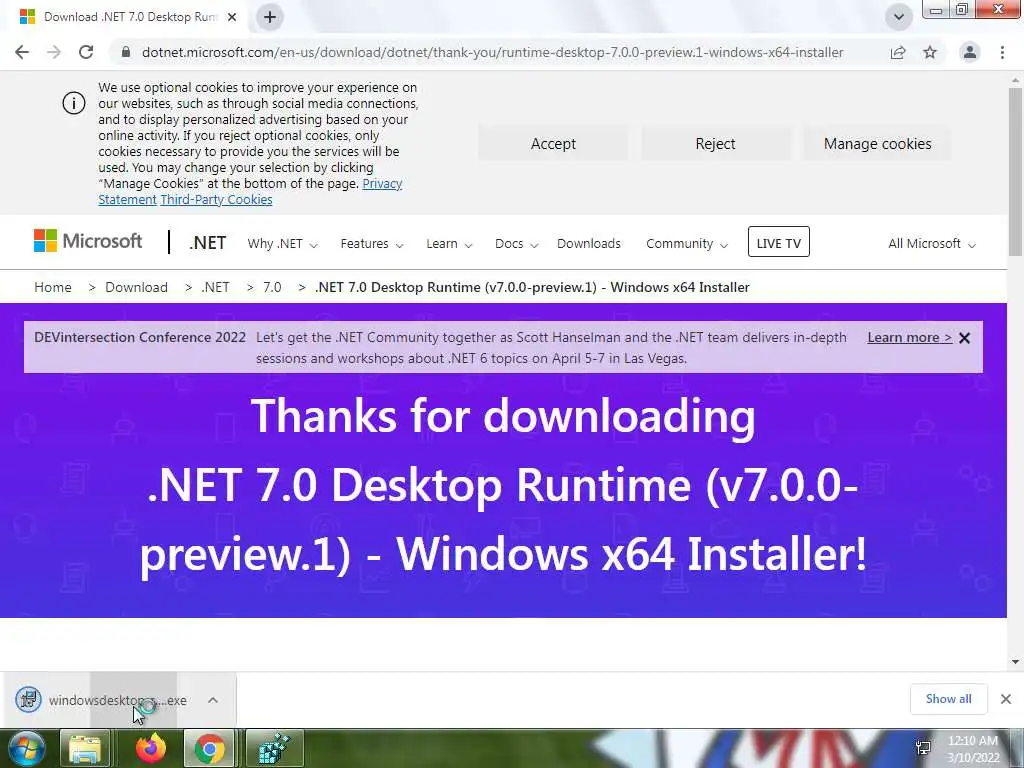Click the address bar URL
The image size is (1024, 768).
pos(492,52)
